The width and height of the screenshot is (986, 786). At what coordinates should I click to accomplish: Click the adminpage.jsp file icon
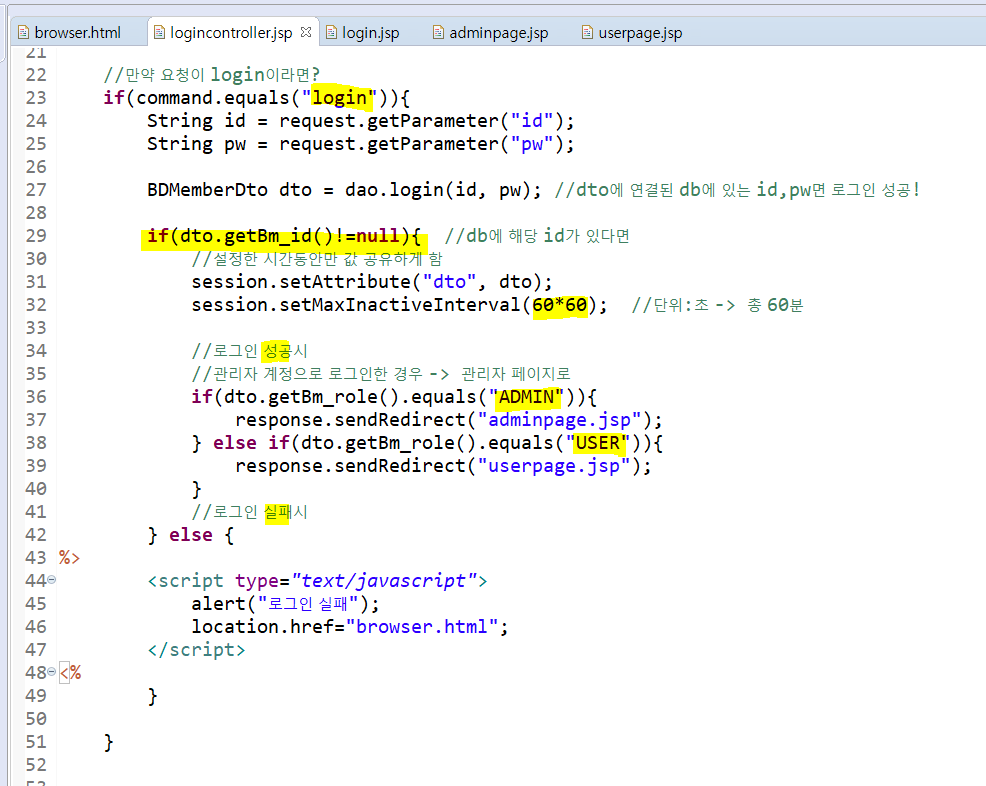click(438, 32)
